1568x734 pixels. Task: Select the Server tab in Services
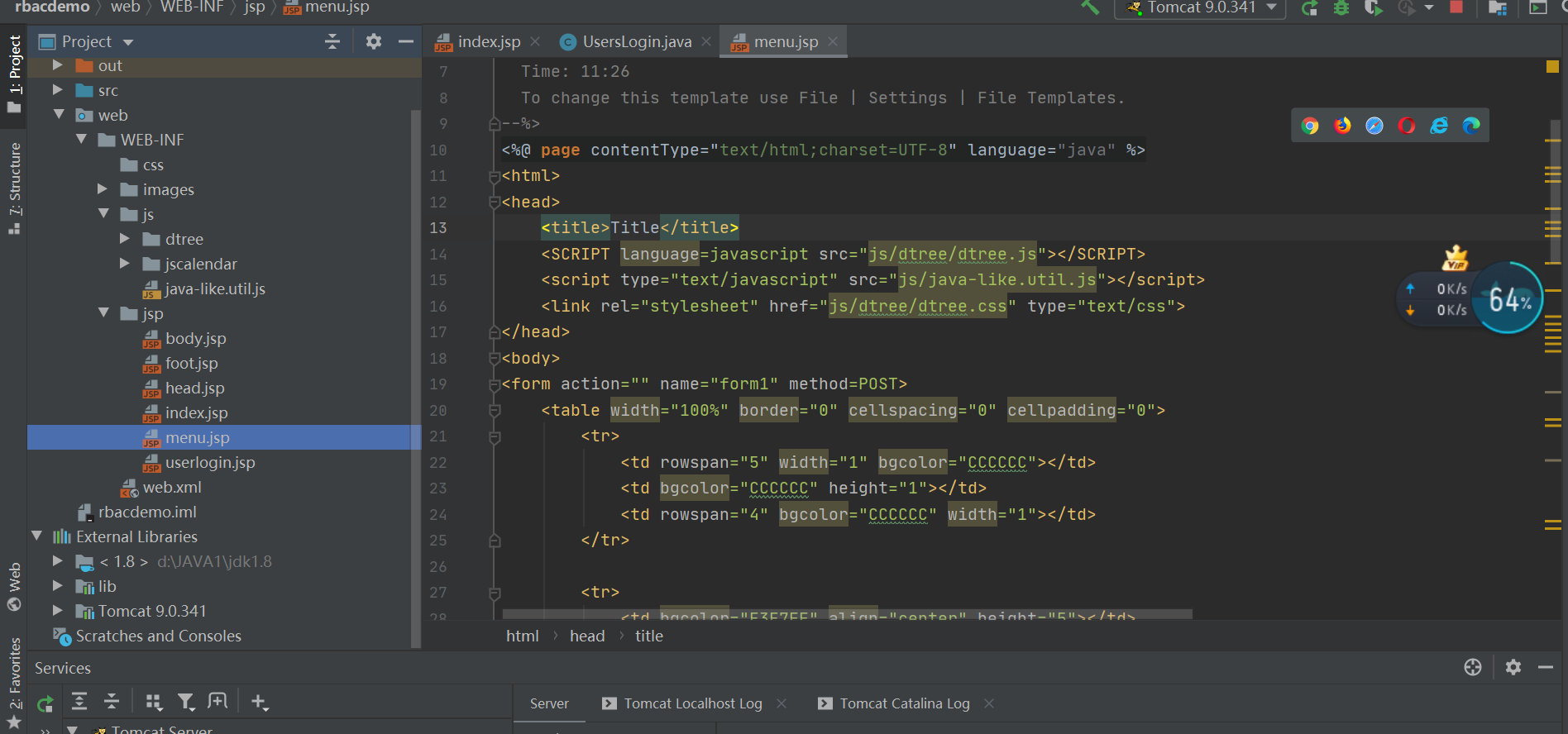549,703
